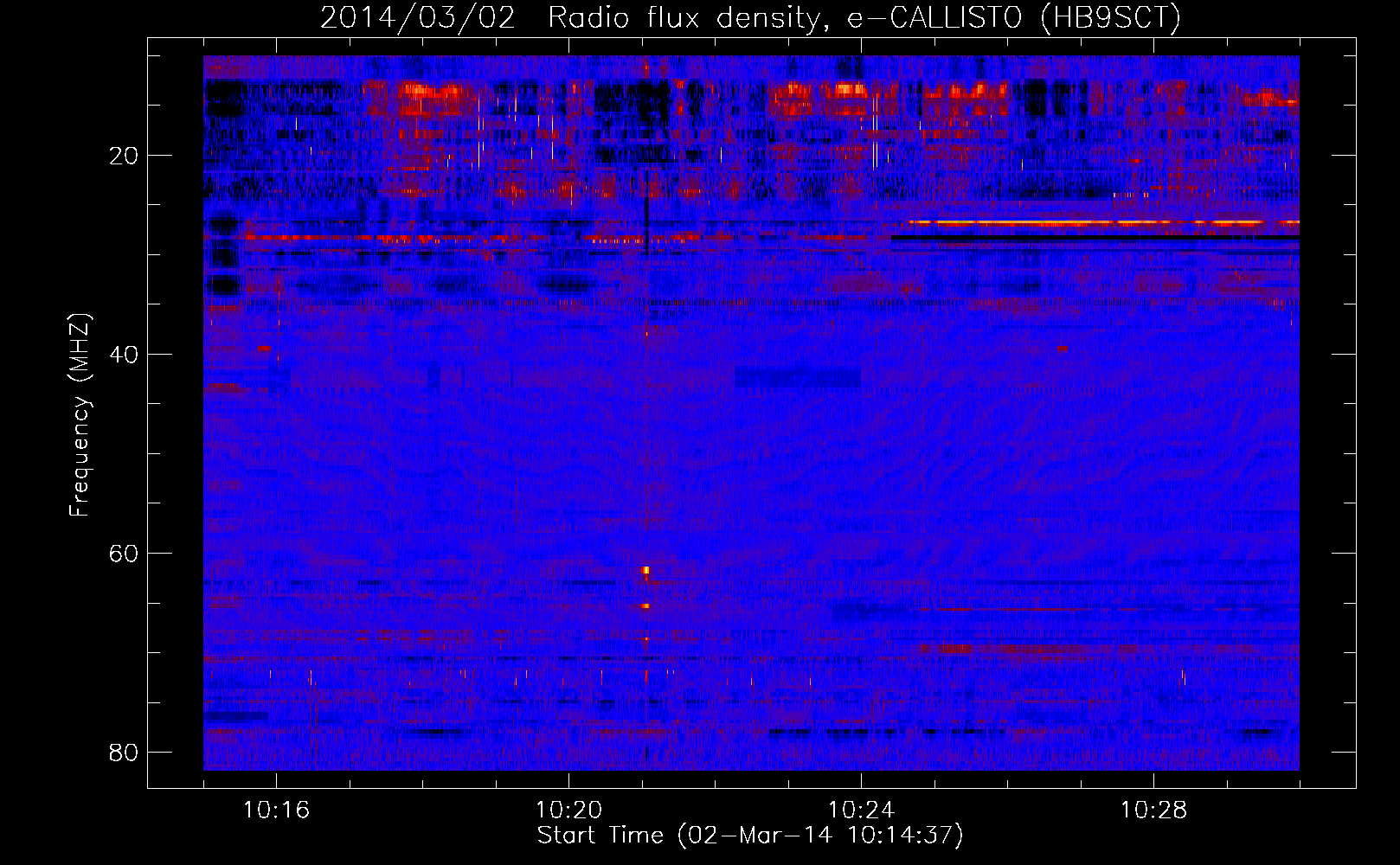Image resolution: width=1400 pixels, height=865 pixels.
Task: Click the bright yellow-orange horizontal line right of 10:24
Action: (1103, 222)
